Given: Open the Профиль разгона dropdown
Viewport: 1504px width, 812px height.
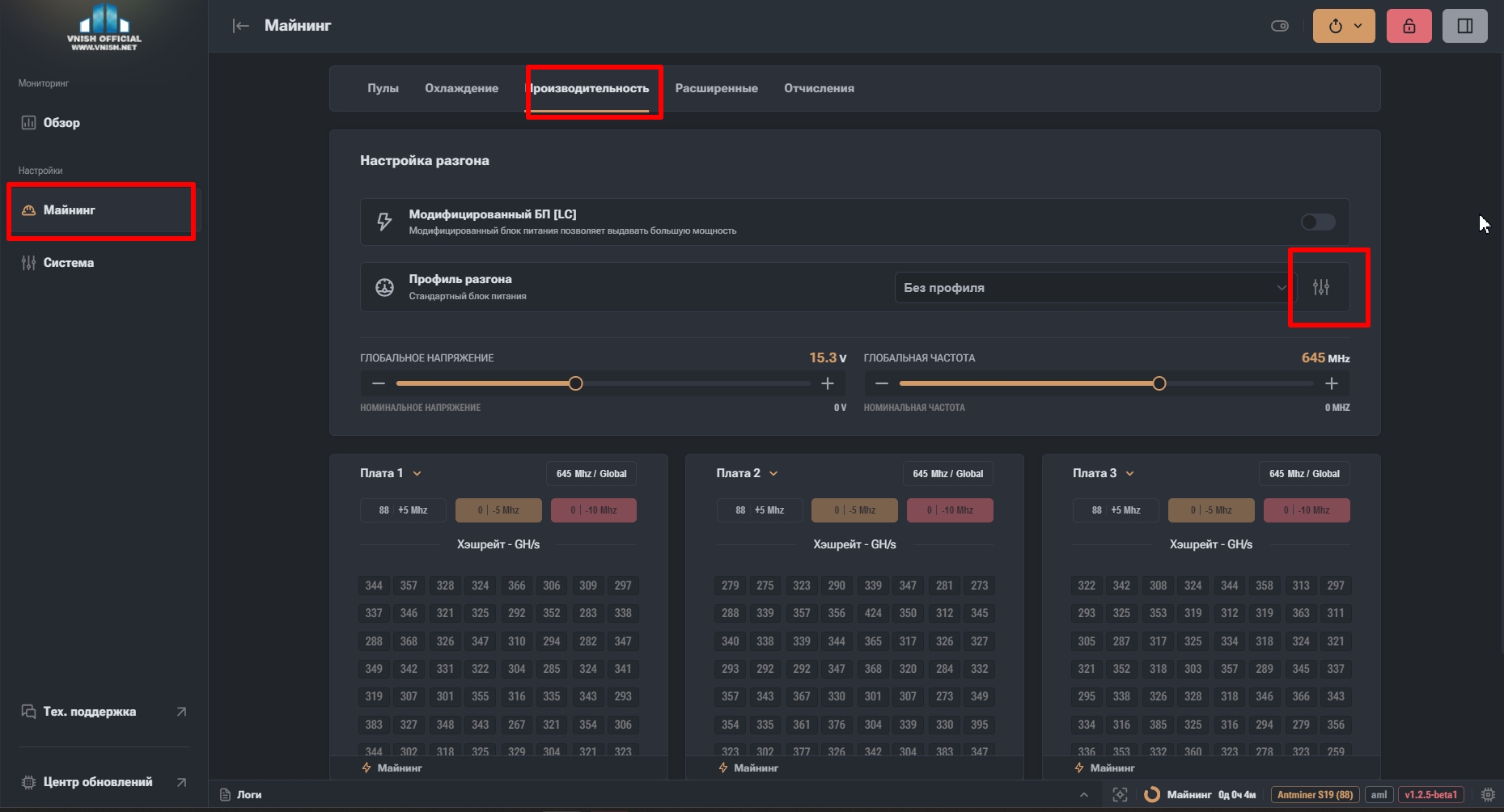Looking at the screenshot, I should [1095, 288].
